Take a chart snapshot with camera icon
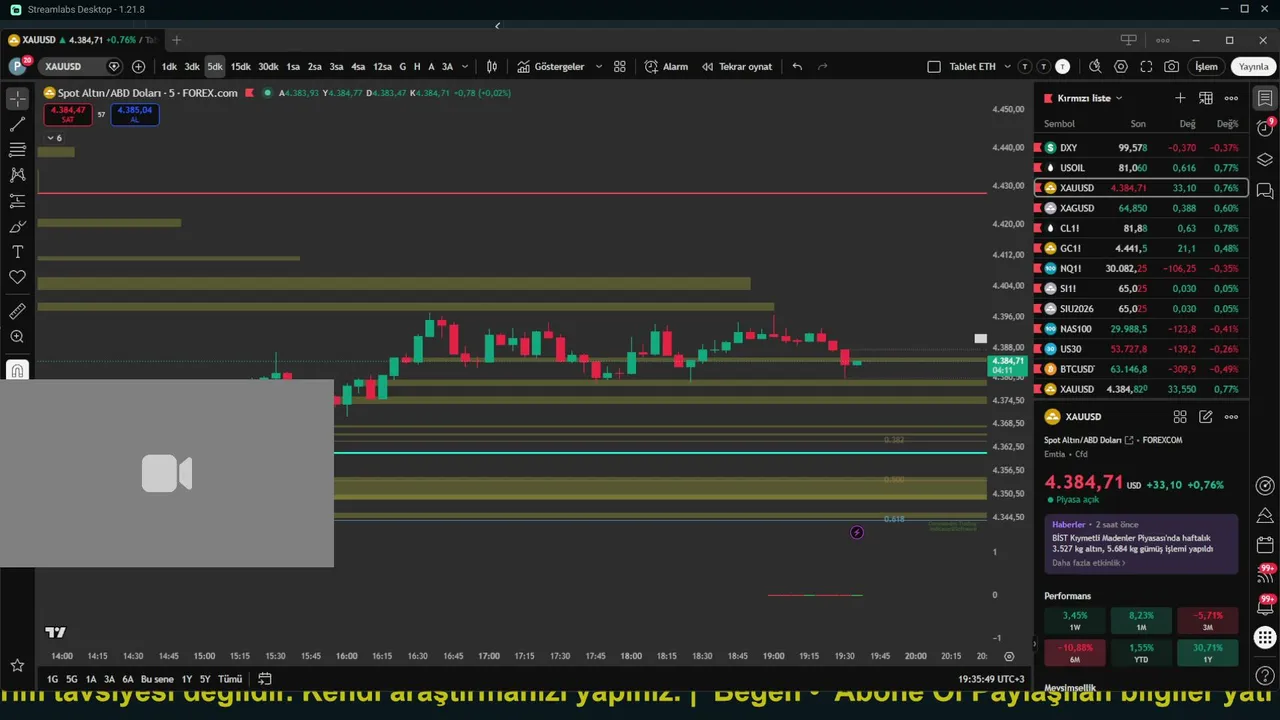Viewport: 1280px width, 720px height. (x=1172, y=67)
